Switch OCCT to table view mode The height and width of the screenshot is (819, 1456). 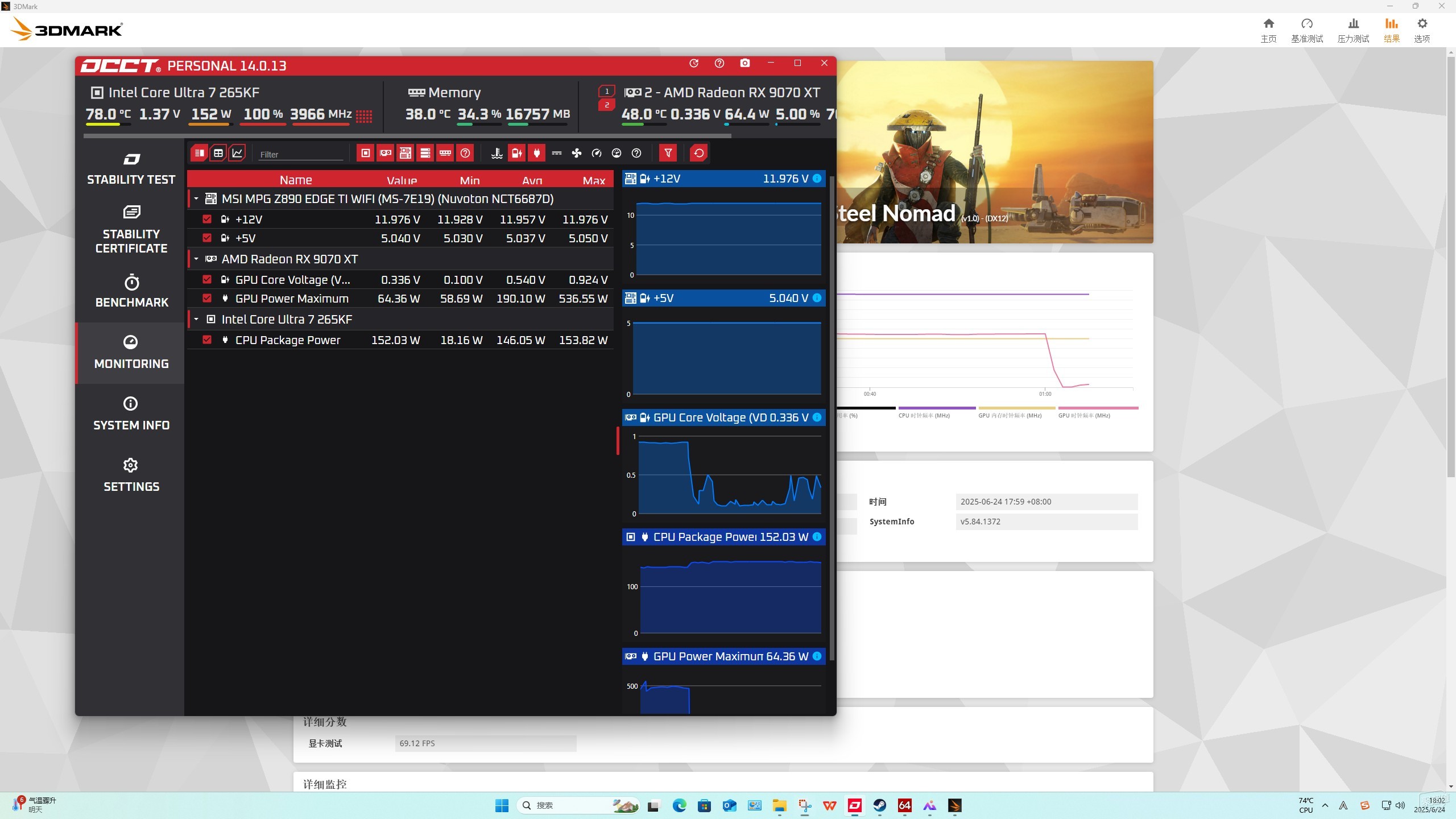pos(218,153)
